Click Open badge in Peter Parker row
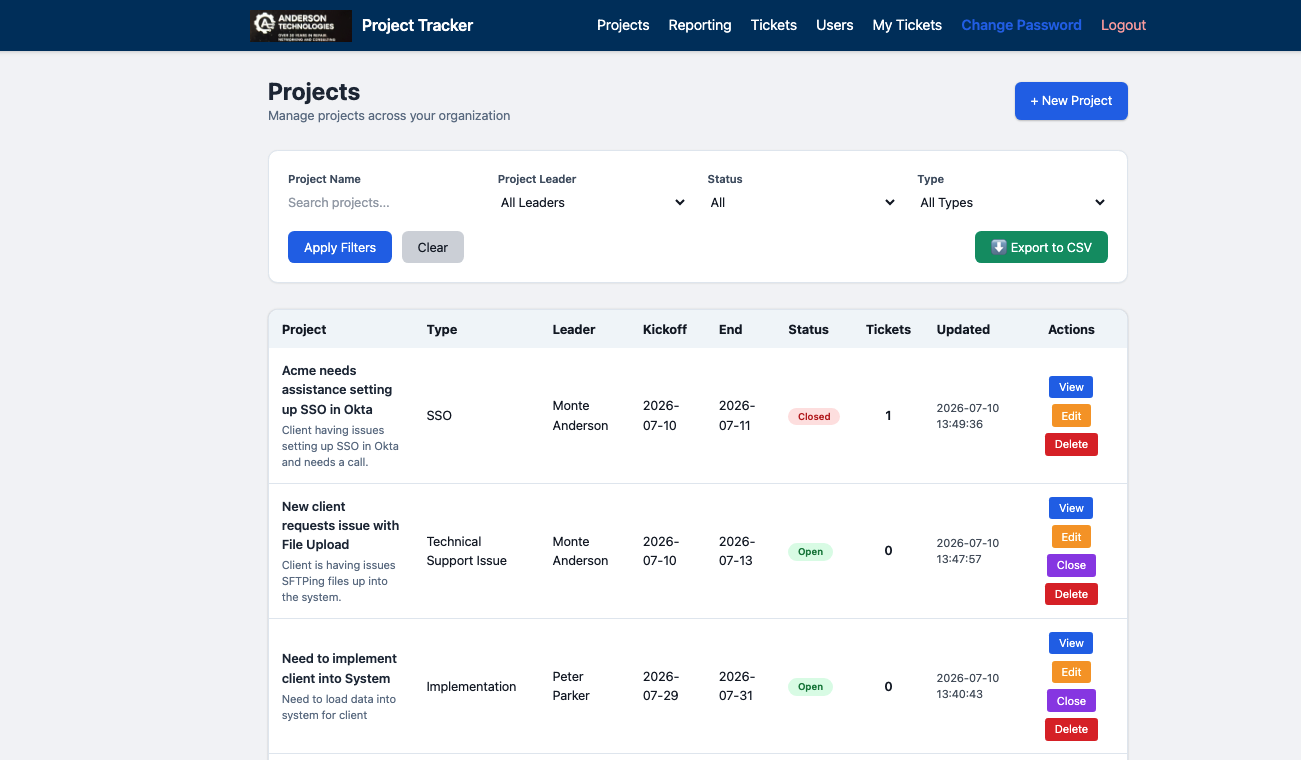Screen dimensions: 1301x760 click(x=810, y=687)
